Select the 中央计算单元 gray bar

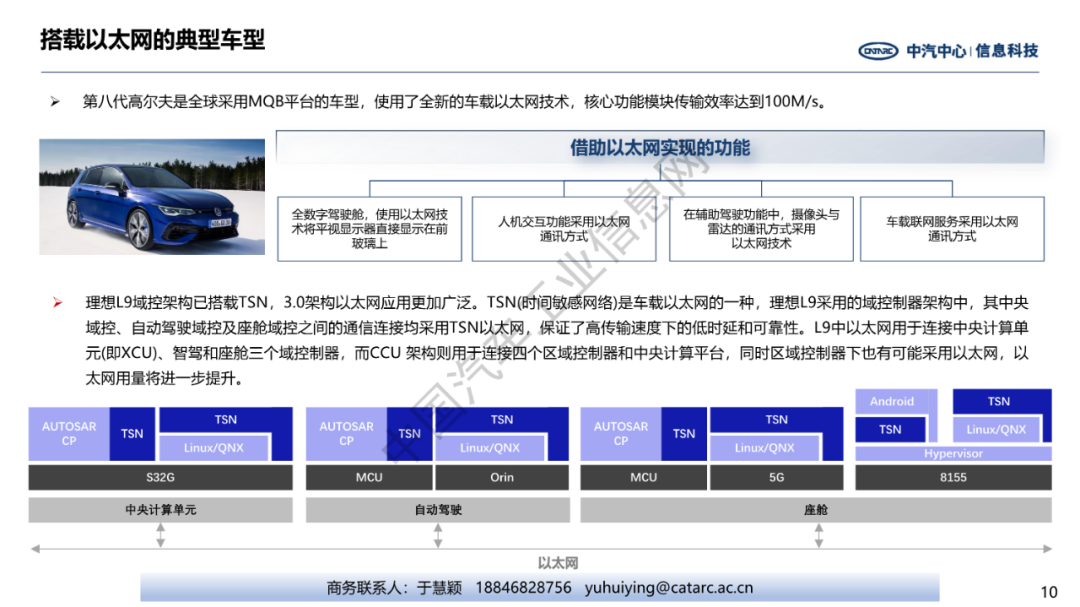click(x=160, y=510)
